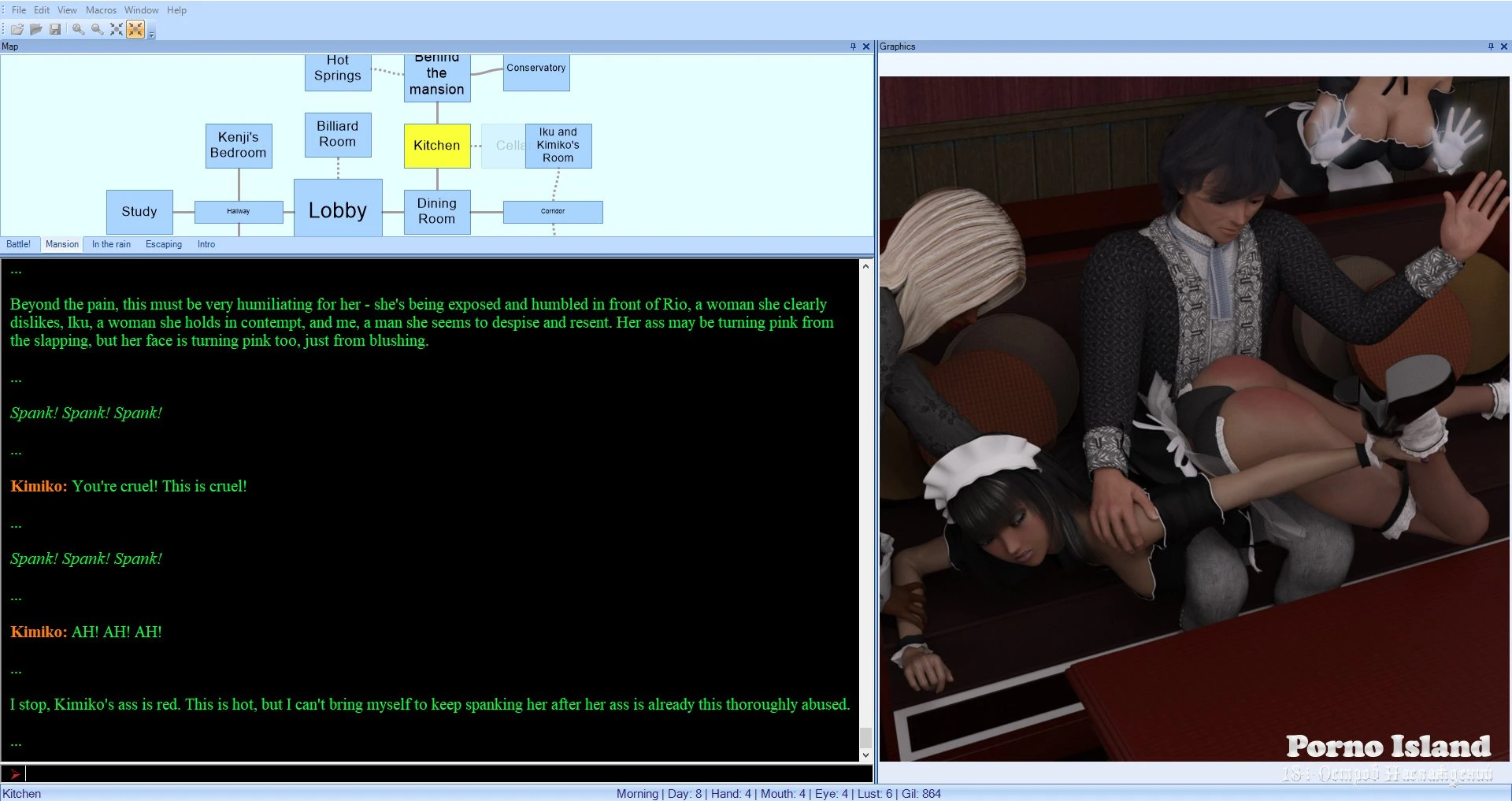Viewport: 1512px width, 801px height.
Task: Open the Macros menu
Action: pos(101,10)
